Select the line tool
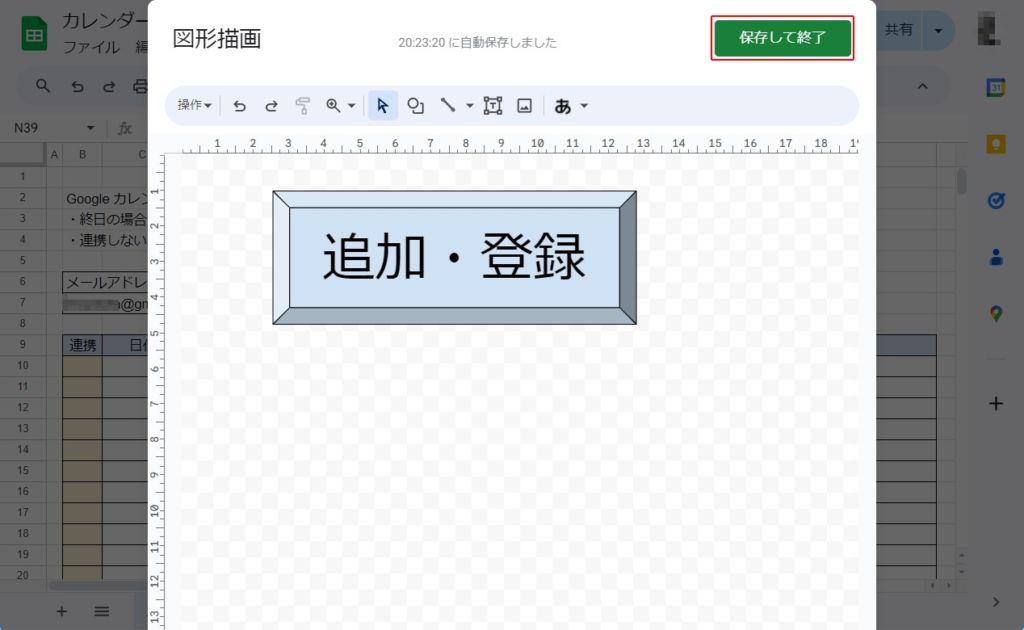The height and width of the screenshot is (630, 1024). click(x=448, y=105)
